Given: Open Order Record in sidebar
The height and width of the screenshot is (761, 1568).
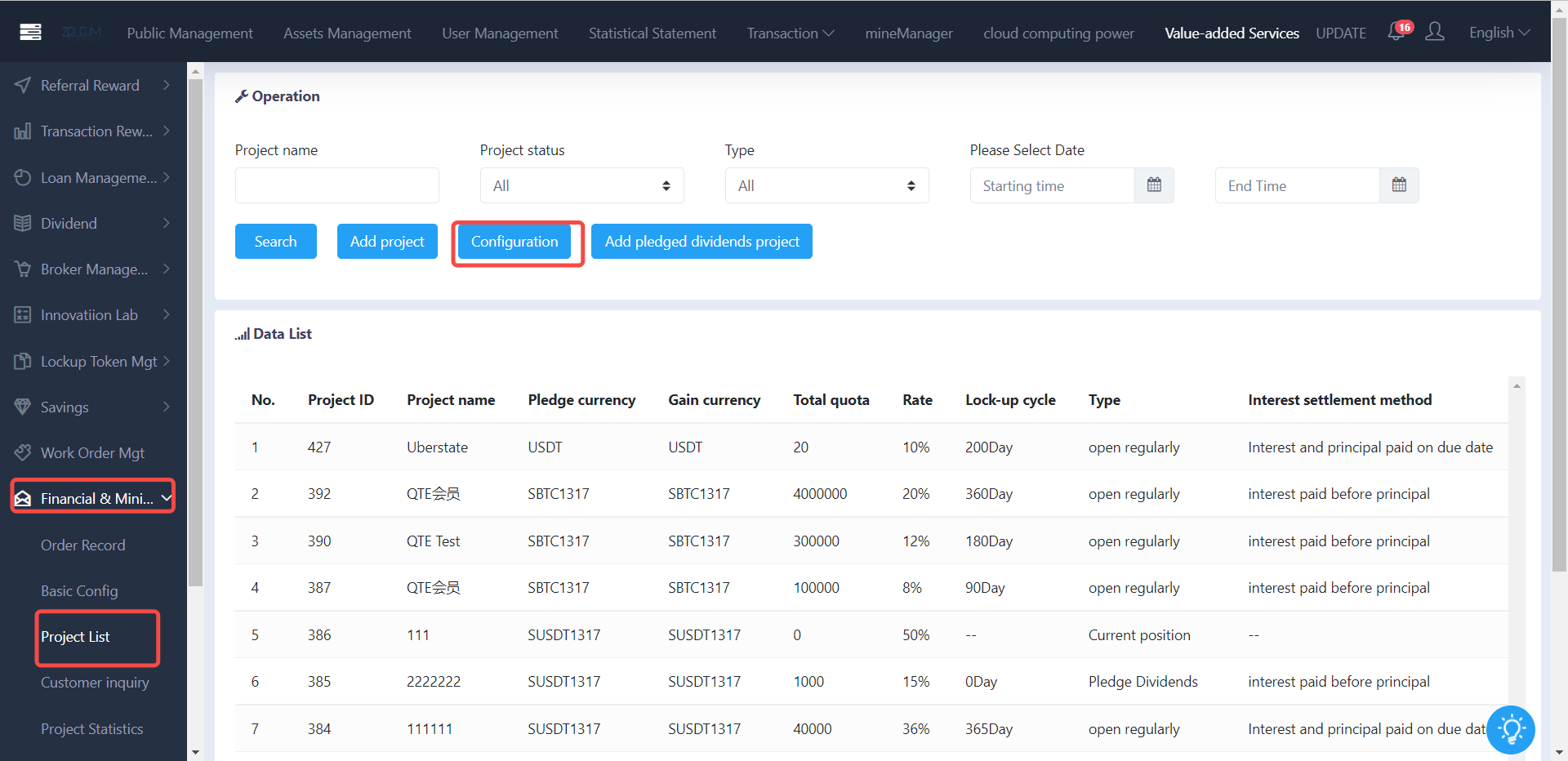Looking at the screenshot, I should [83, 545].
